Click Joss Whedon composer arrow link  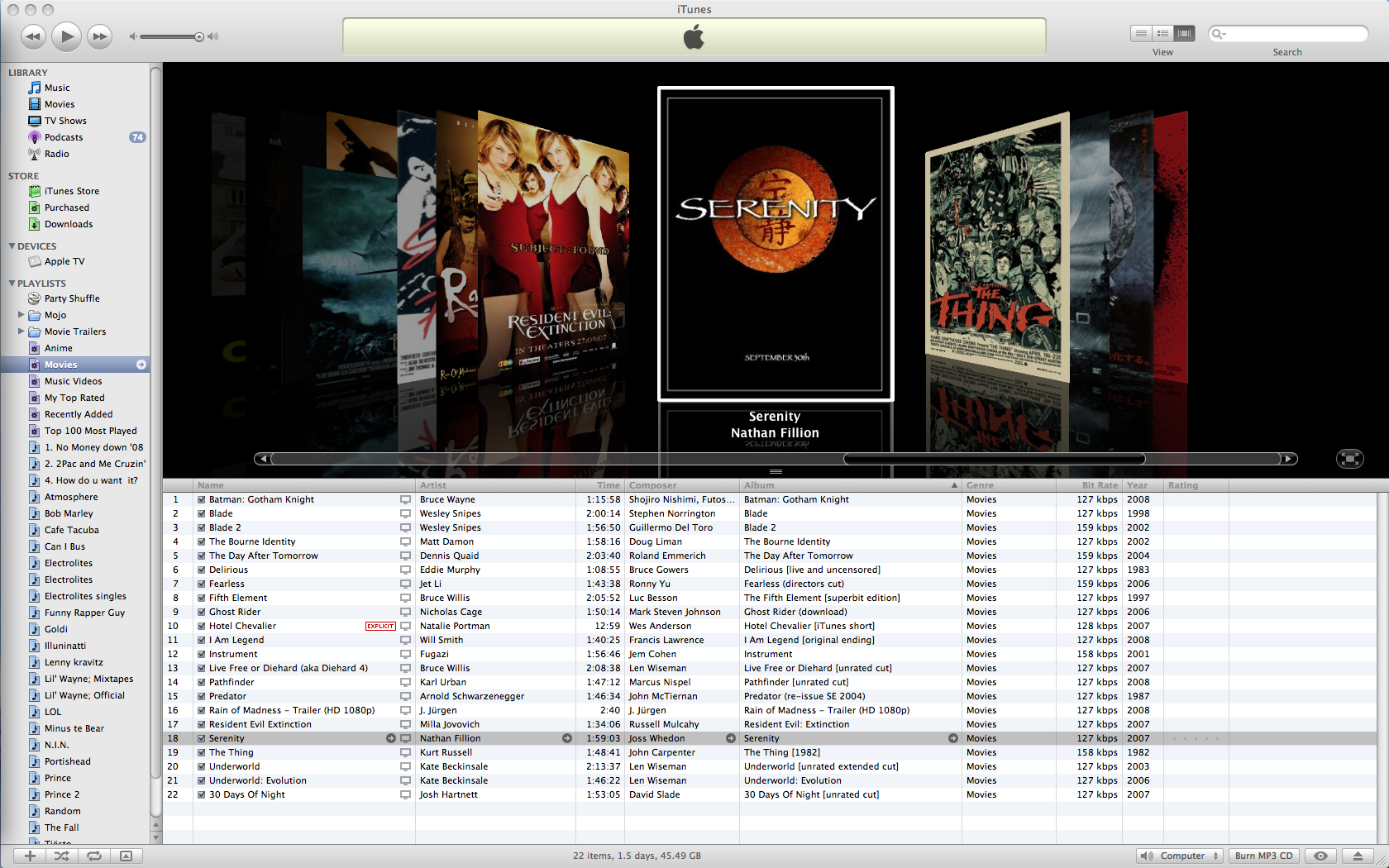click(x=731, y=738)
